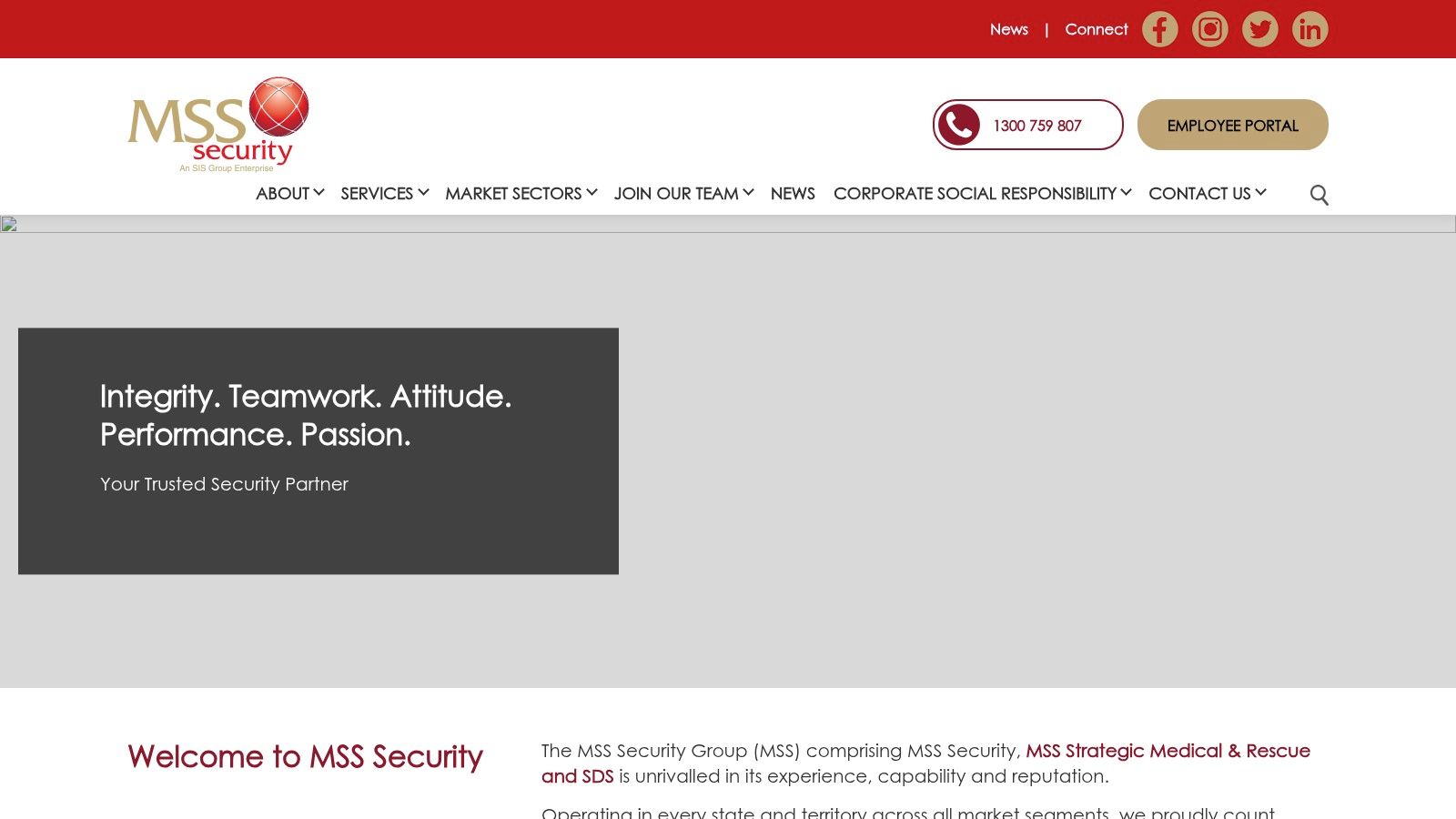Go to the NEWS navigation item

(x=793, y=193)
